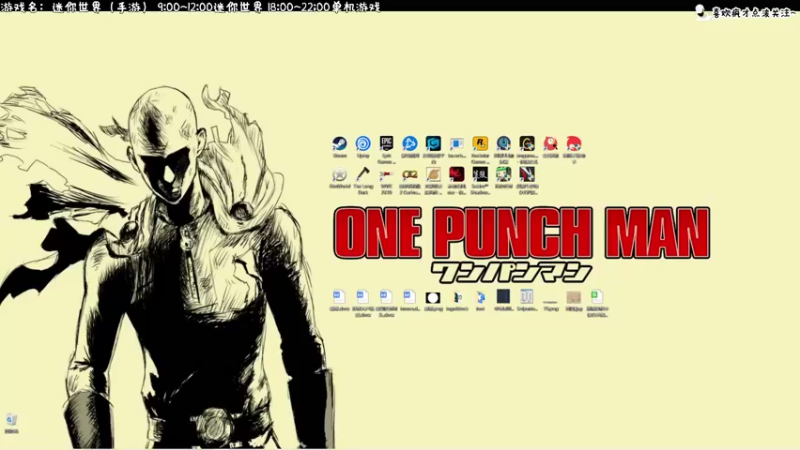800x450 pixels.
Task: Open the dark teal cube-logo platform shortcut
Action: [433, 144]
